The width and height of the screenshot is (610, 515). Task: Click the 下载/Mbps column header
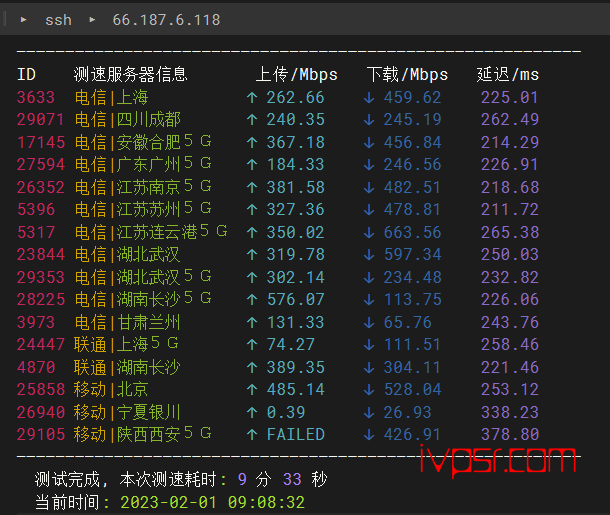[x=407, y=74]
